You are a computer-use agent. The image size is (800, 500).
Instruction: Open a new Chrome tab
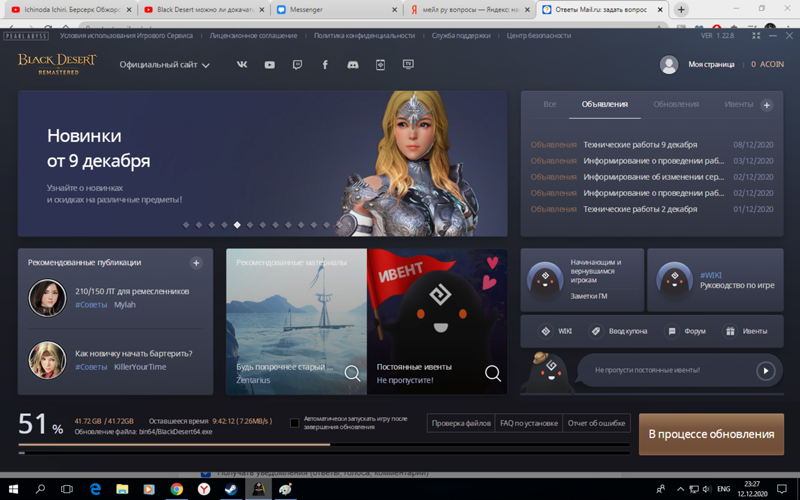click(x=681, y=10)
